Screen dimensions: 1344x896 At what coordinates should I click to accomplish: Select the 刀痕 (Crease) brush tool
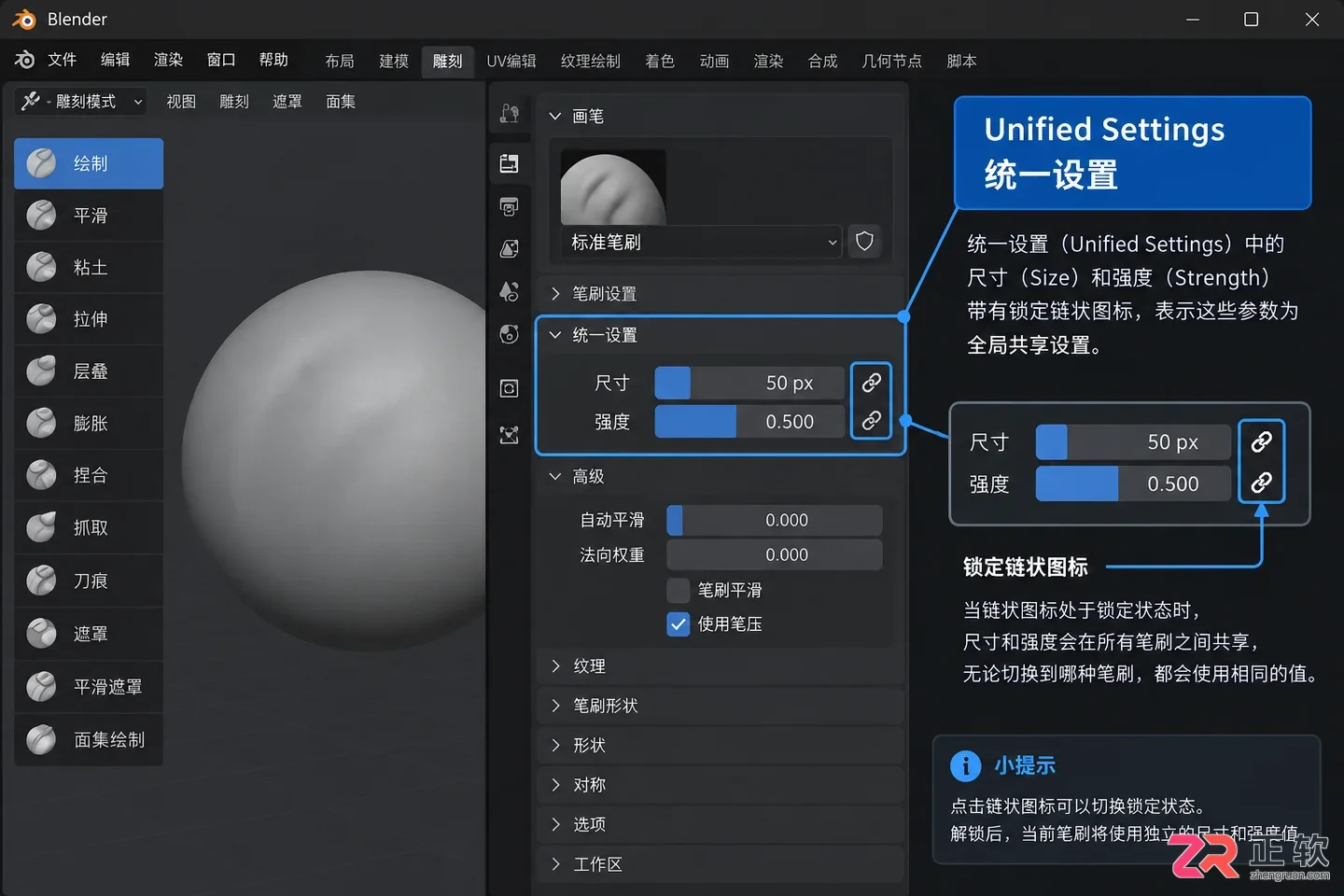(x=89, y=581)
